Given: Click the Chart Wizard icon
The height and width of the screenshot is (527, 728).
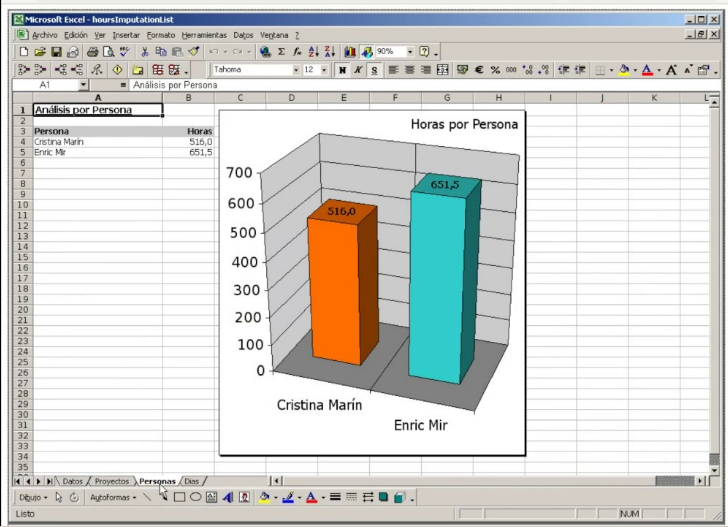Looking at the screenshot, I should point(349,52).
